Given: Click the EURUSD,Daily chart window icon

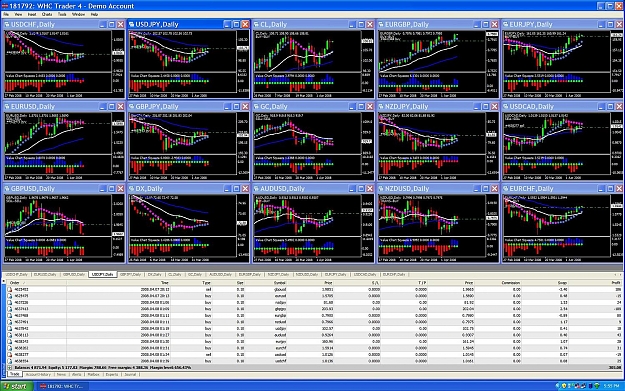Looking at the screenshot, I should 7,106.
